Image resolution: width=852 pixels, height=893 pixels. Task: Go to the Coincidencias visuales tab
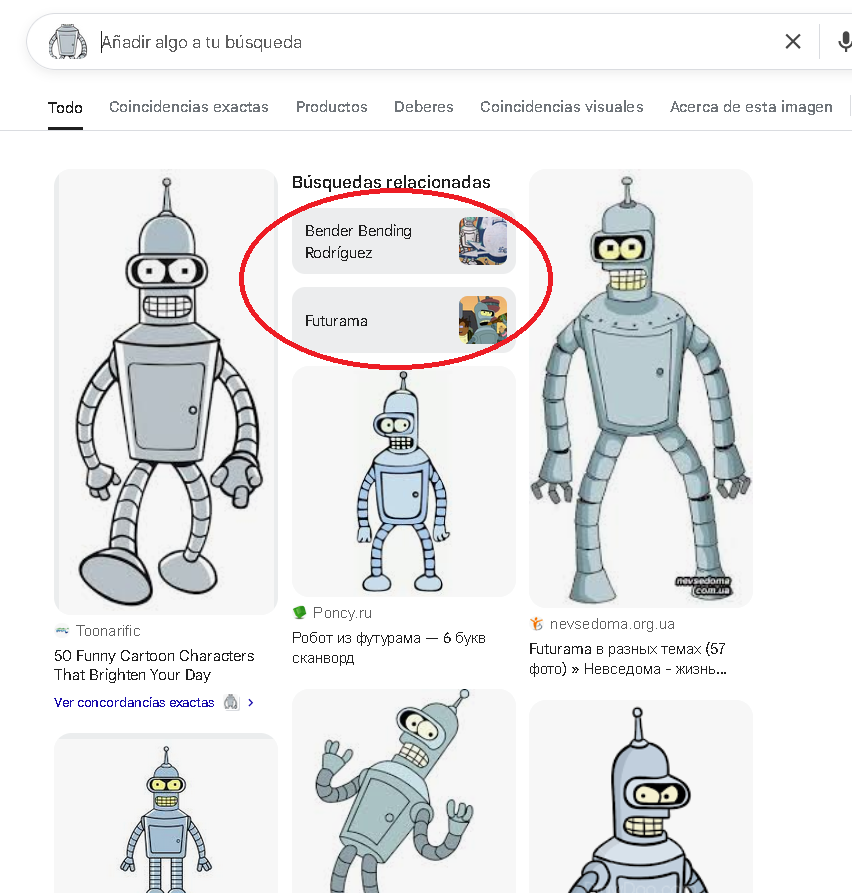(x=562, y=106)
